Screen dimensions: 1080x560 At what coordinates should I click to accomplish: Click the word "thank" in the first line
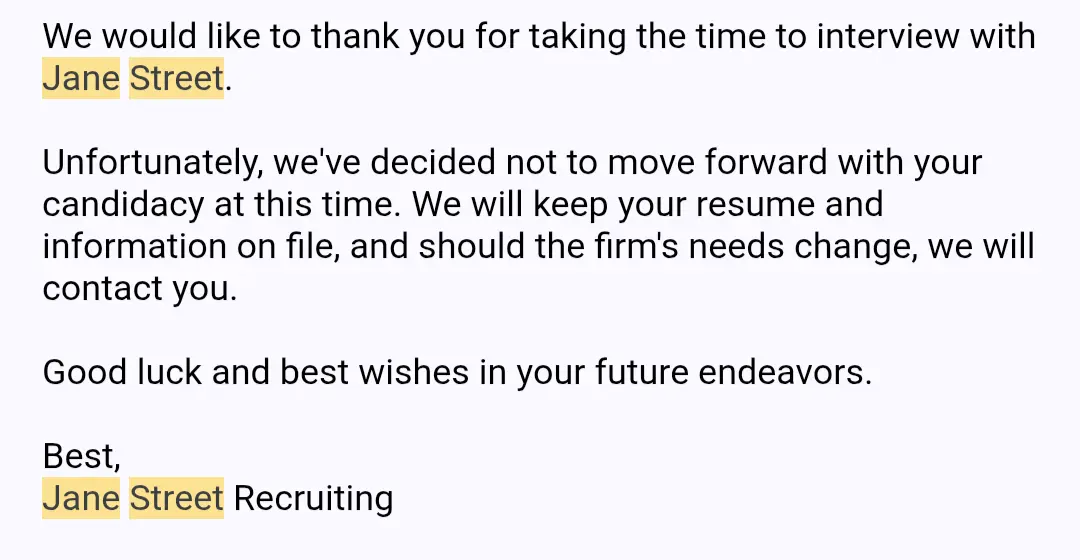pyautogui.click(x=355, y=36)
